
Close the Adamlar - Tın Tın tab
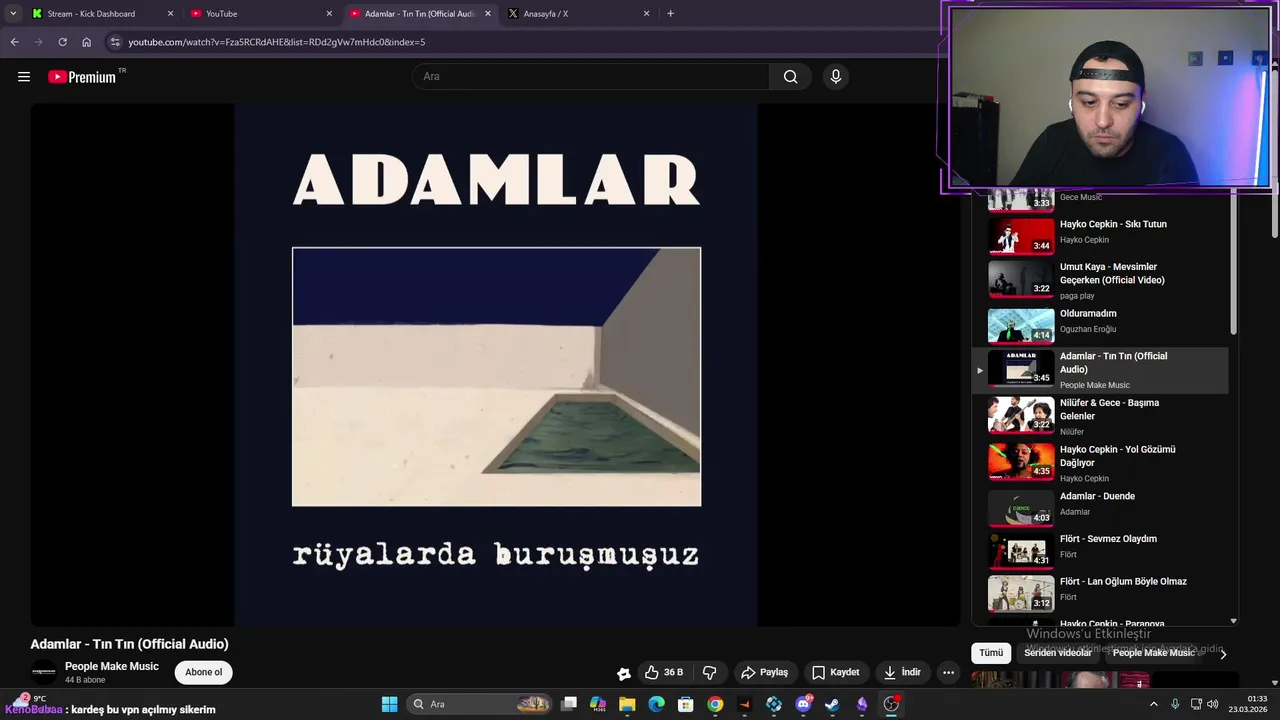coord(488,14)
